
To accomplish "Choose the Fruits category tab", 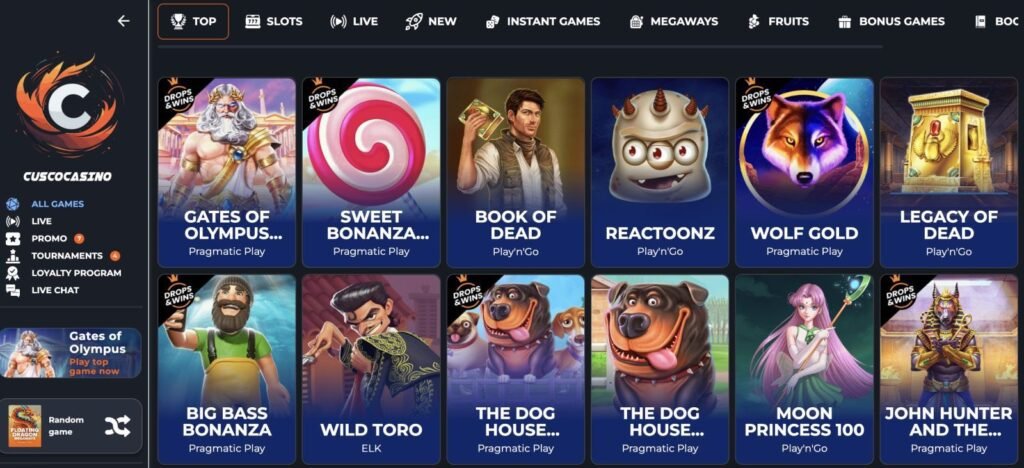I will pos(778,22).
